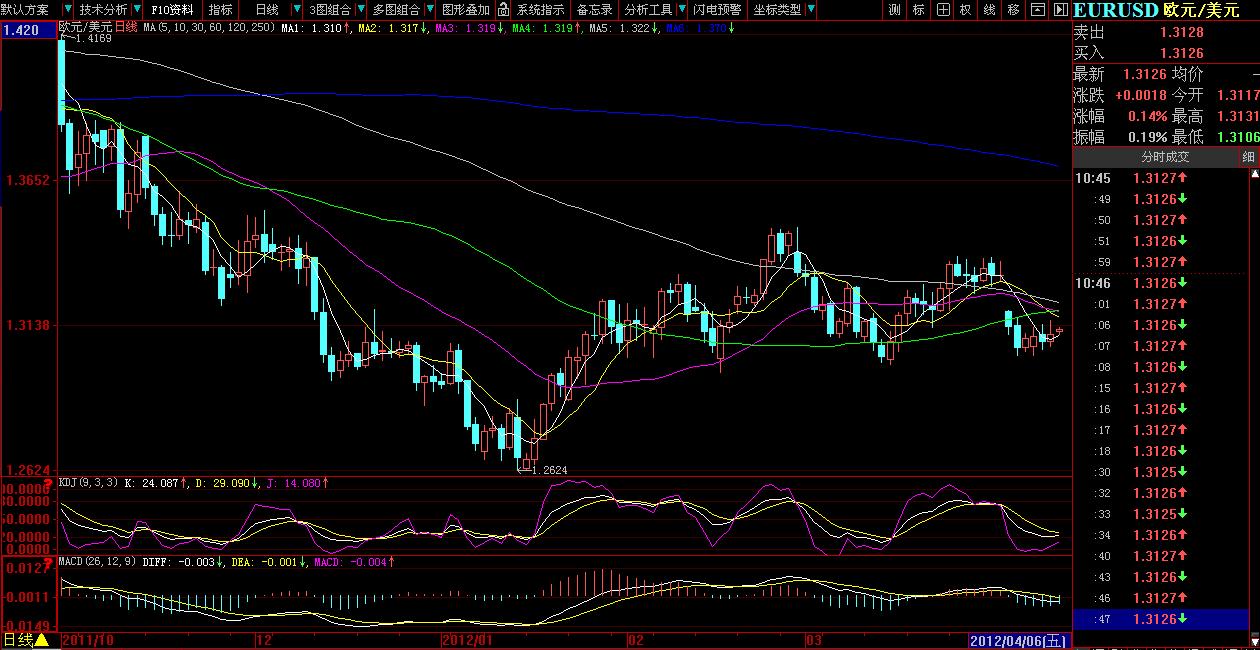Viewport: 1260px width, 650px height.
Task: Expand the 3图组合 dropdown arrow
Action: [361, 9]
